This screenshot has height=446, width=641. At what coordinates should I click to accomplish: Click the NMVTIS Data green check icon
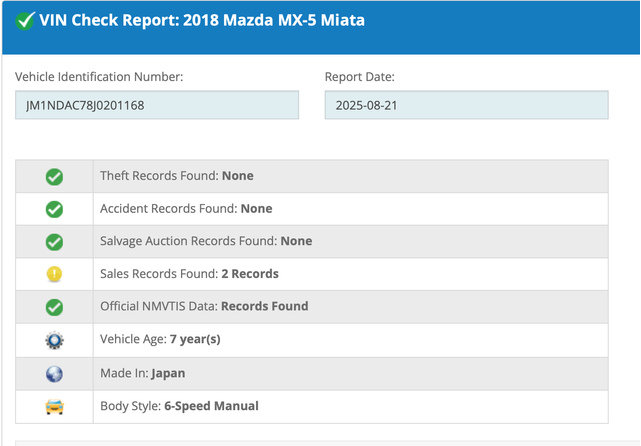(x=55, y=307)
